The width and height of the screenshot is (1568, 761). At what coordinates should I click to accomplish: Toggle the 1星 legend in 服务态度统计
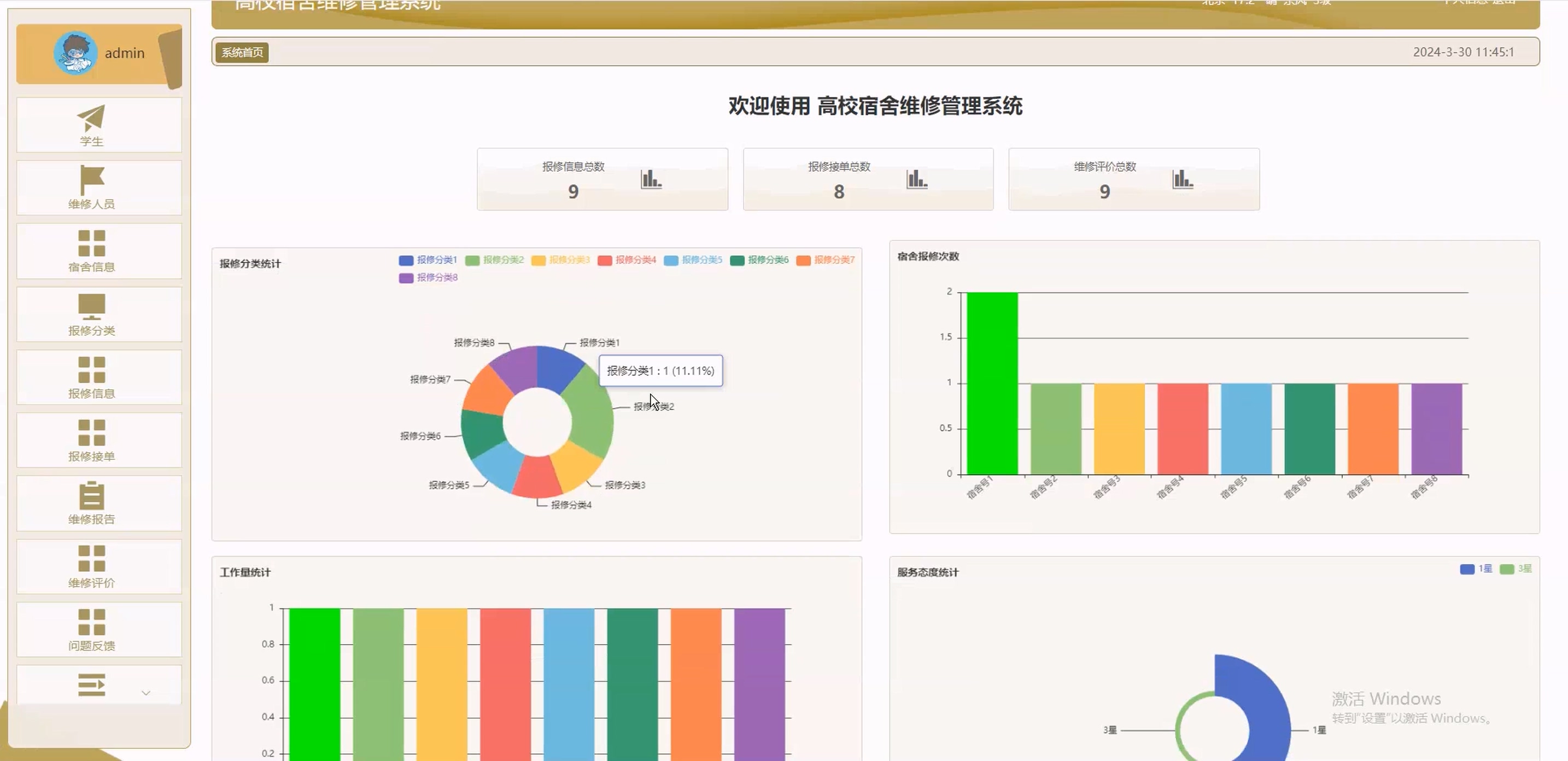1476,569
